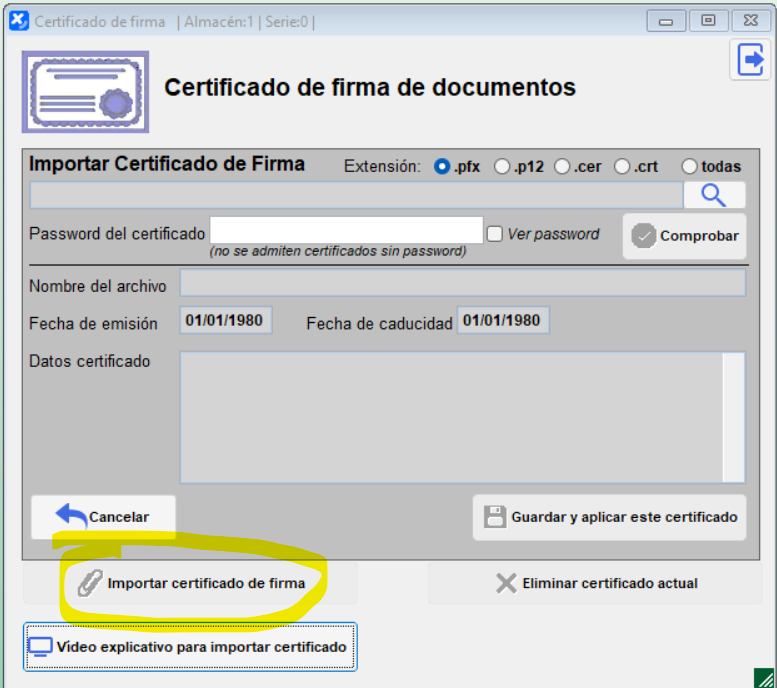
Task: Click the Fecha de emisión date field
Action: 225,320
